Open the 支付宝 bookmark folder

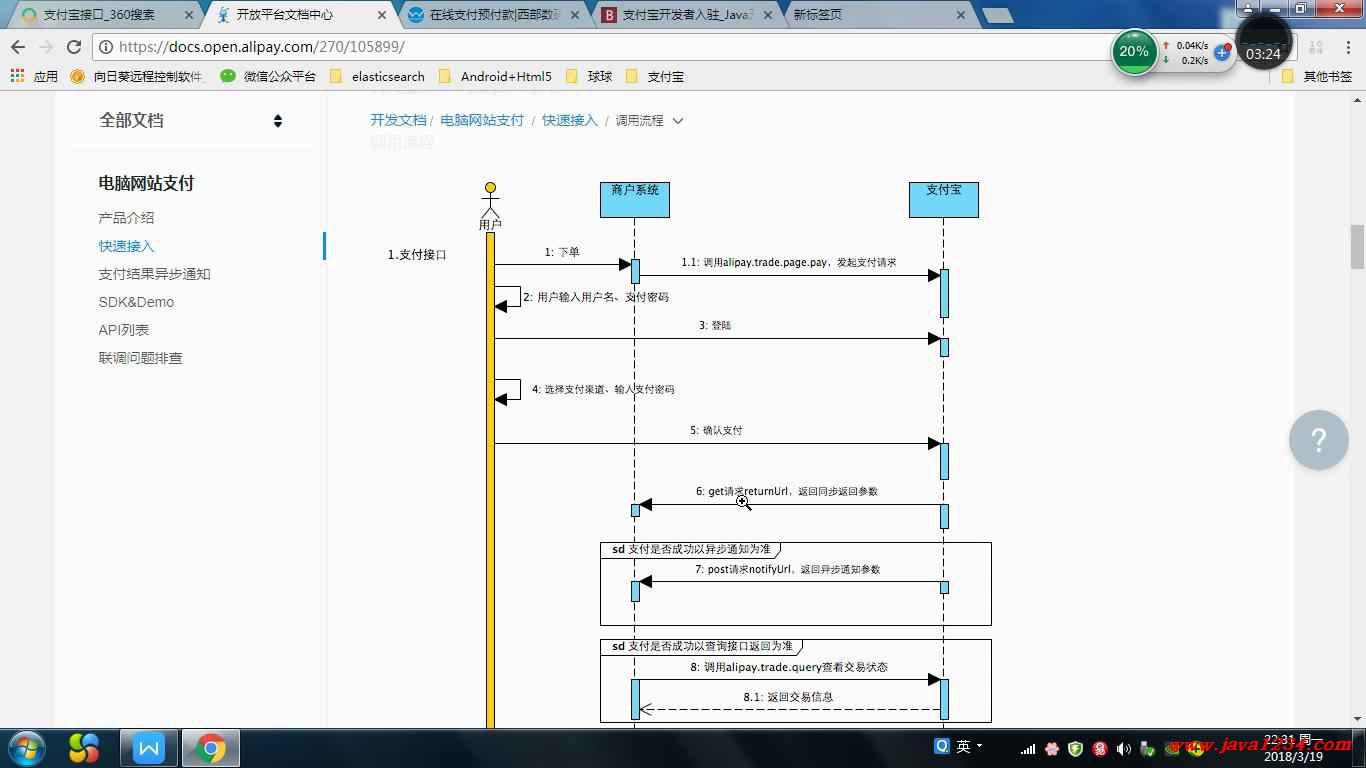tap(655, 76)
